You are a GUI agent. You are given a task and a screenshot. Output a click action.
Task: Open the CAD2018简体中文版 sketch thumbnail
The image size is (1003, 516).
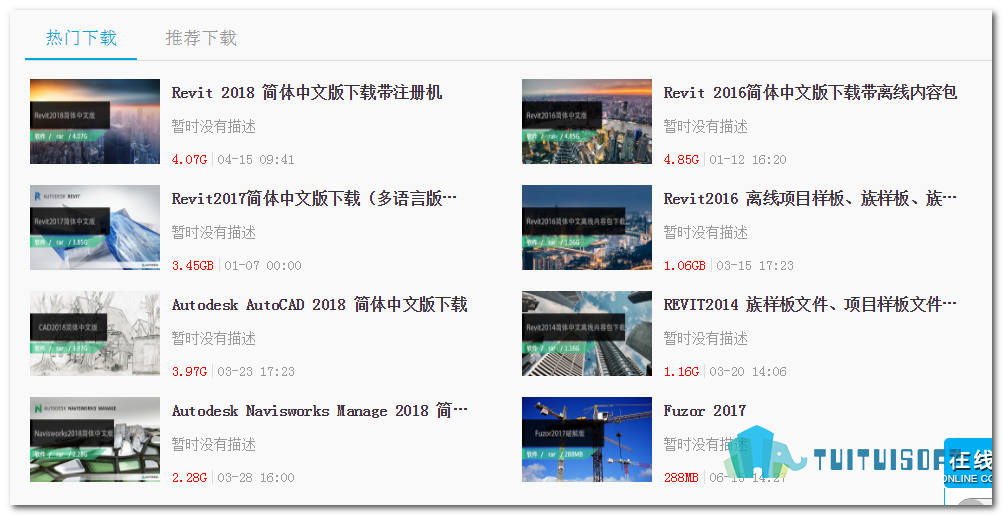tap(95, 333)
